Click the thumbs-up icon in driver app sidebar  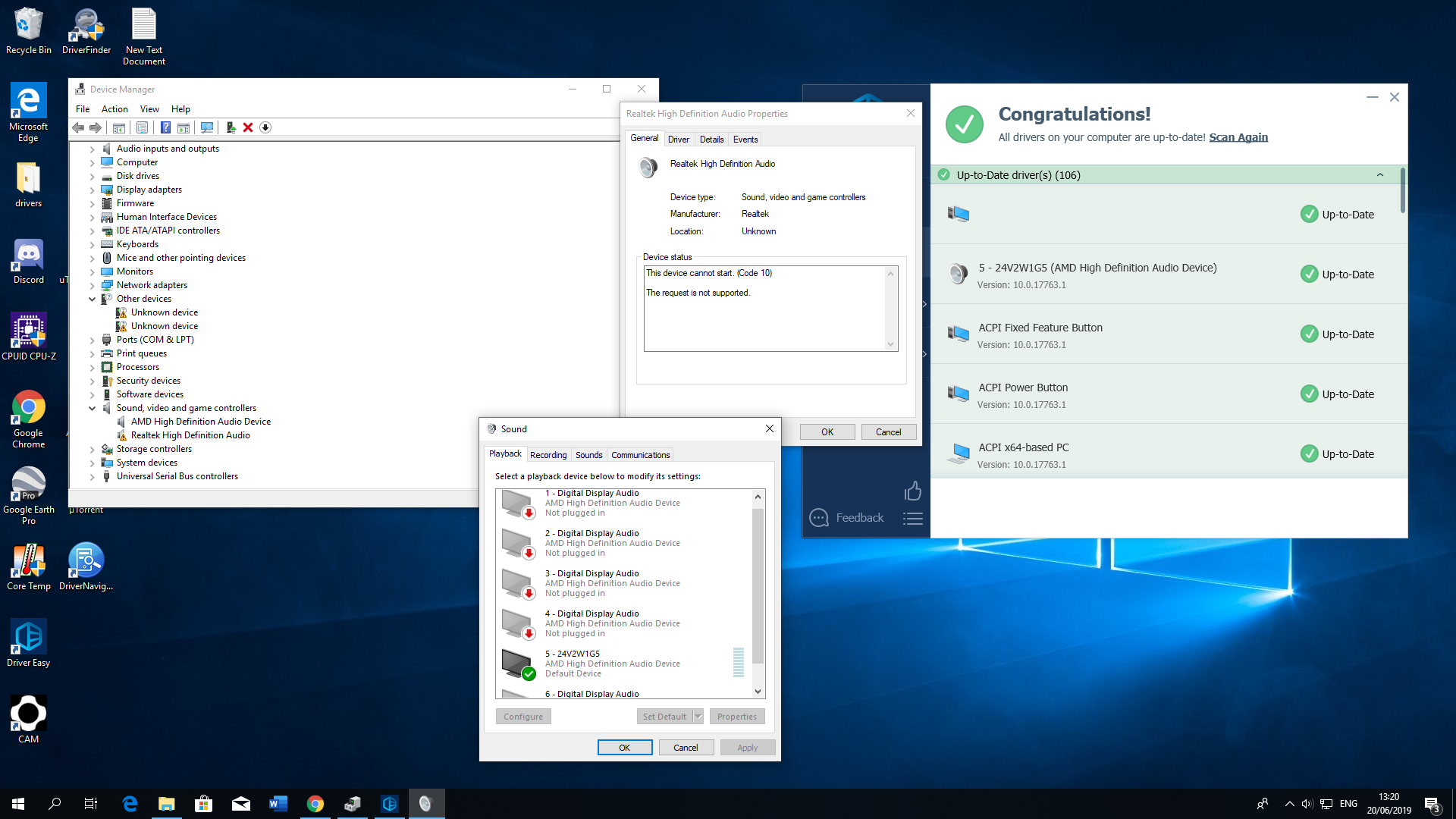[913, 491]
